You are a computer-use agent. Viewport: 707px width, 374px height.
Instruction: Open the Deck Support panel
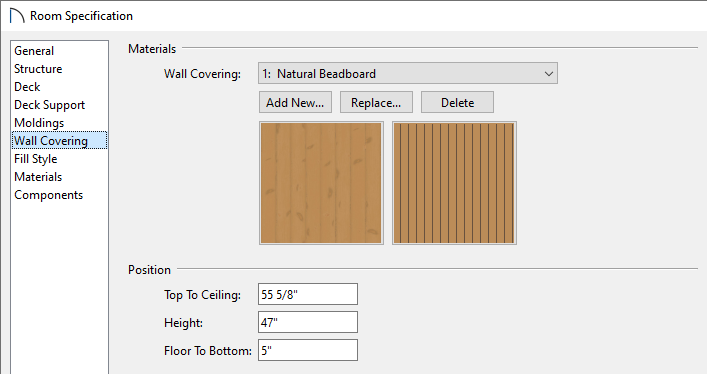(x=50, y=105)
